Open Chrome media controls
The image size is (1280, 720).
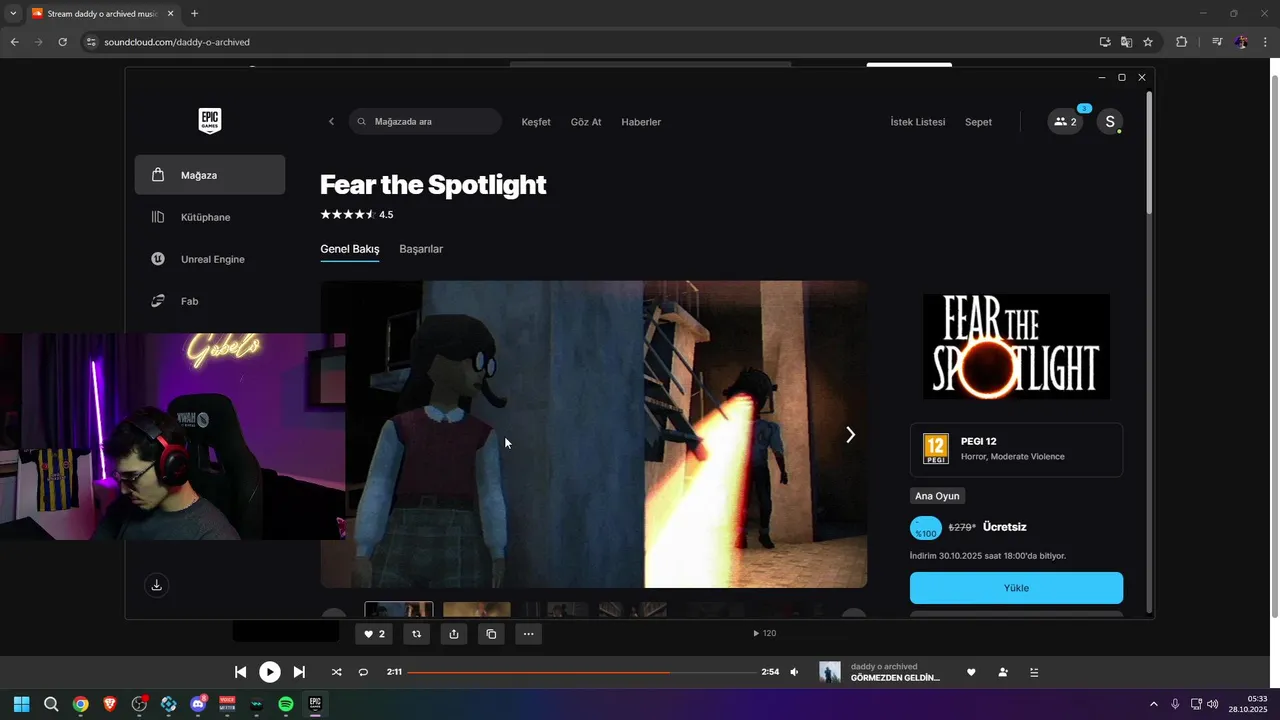tap(1217, 42)
